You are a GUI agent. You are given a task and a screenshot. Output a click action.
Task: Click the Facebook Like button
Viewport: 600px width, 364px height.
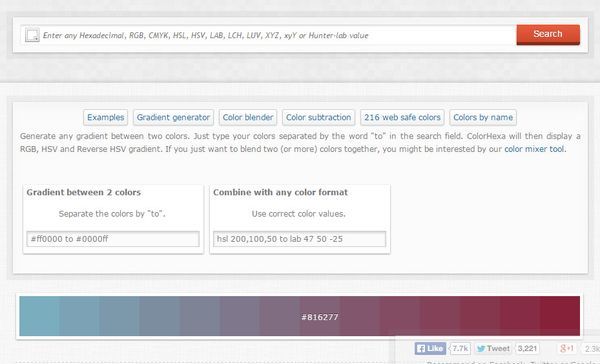pyautogui.click(x=430, y=348)
